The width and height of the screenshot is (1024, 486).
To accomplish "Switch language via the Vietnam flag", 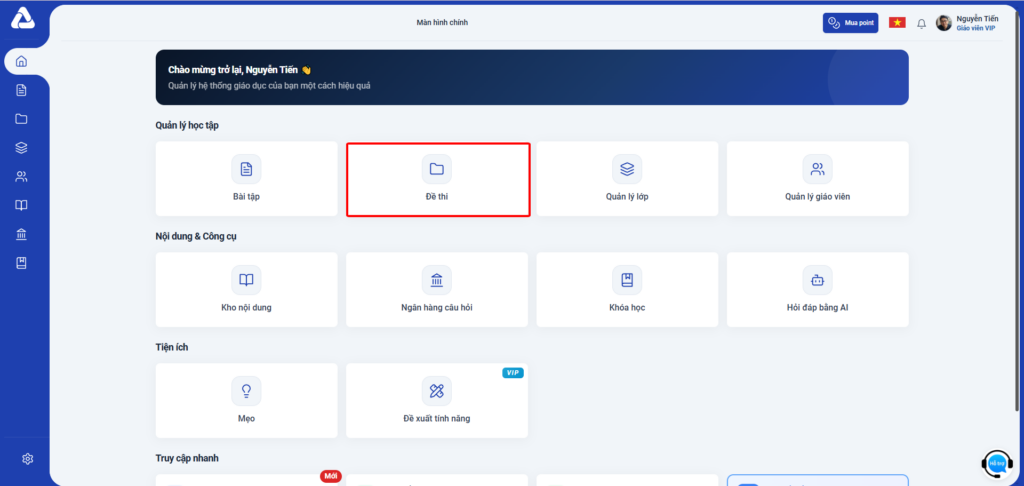I will (x=897, y=23).
